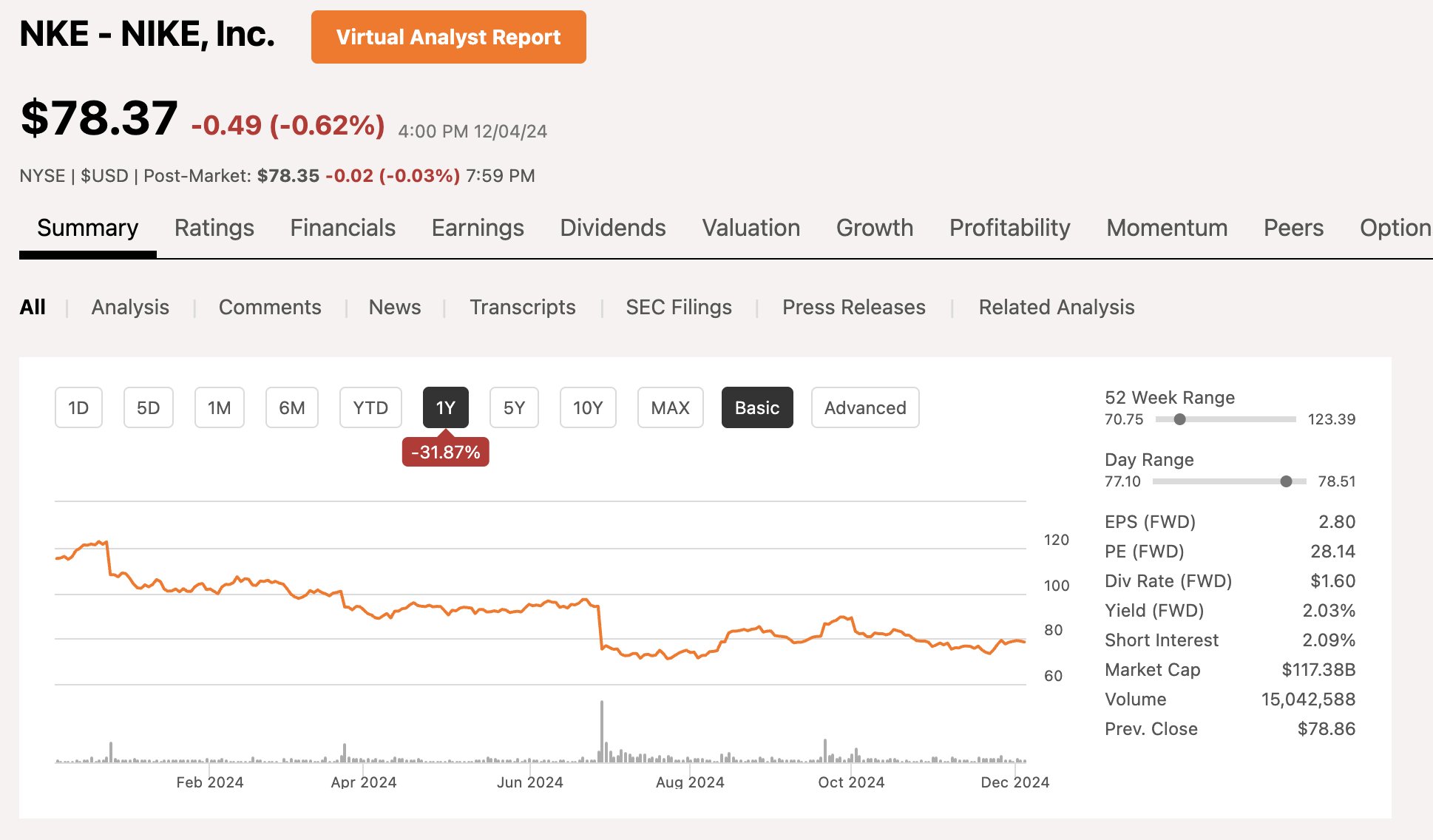
Task: Click the PE (FWD) value 28.14
Action: click(x=1332, y=551)
